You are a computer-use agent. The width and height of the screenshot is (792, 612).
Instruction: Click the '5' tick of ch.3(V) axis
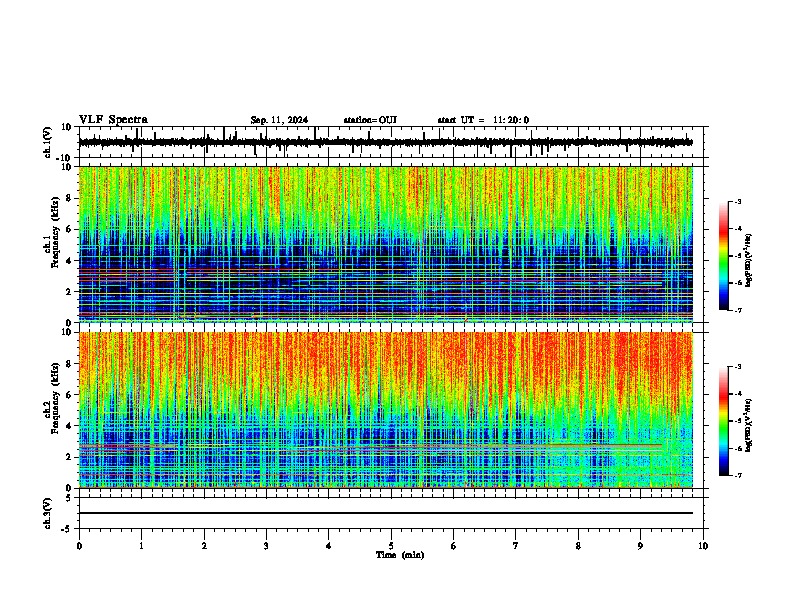pyautogui.click(x=70, y=498)
